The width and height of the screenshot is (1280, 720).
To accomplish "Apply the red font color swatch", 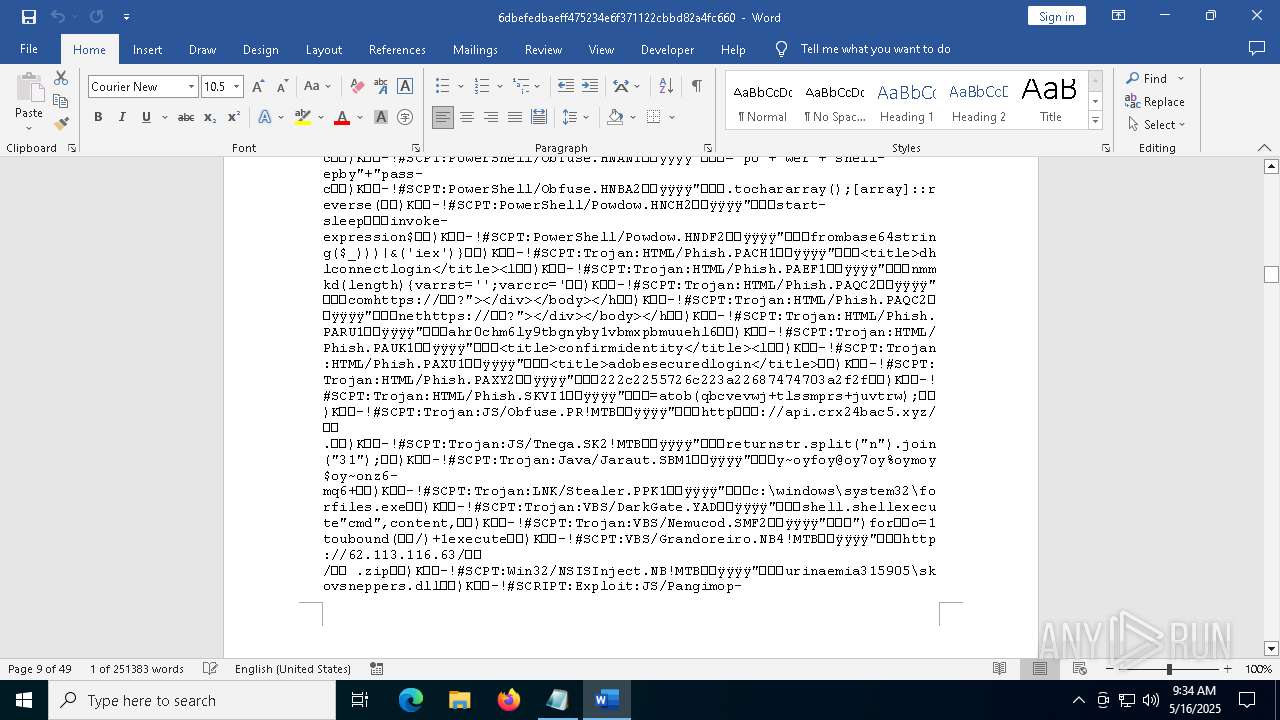I will [x=341, y=117].
